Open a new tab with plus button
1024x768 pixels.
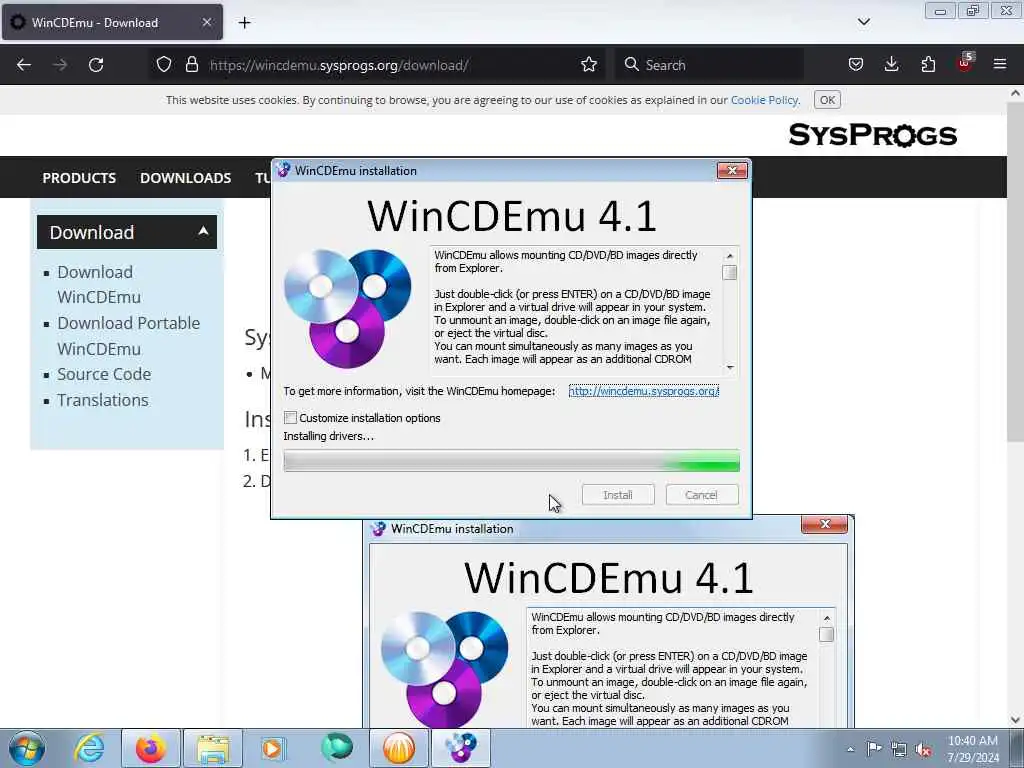(x=244, y=23)
